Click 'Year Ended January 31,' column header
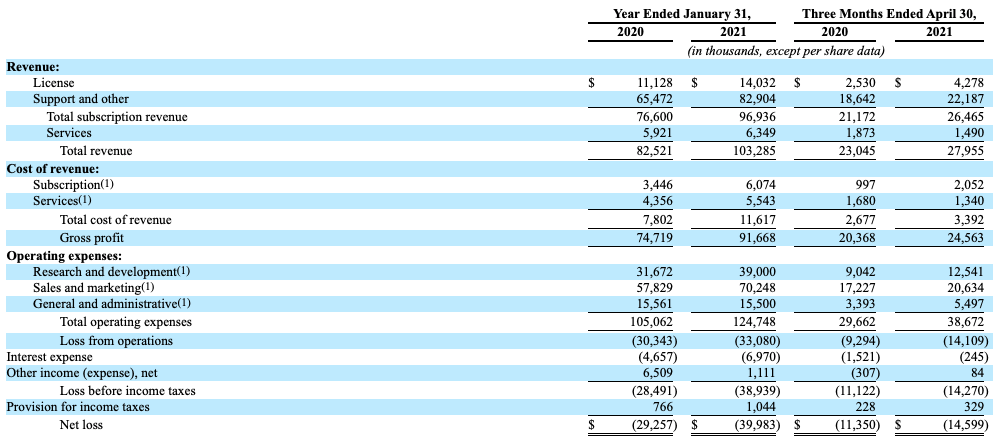Screen dimensions: 995x437 click(682, 13)
